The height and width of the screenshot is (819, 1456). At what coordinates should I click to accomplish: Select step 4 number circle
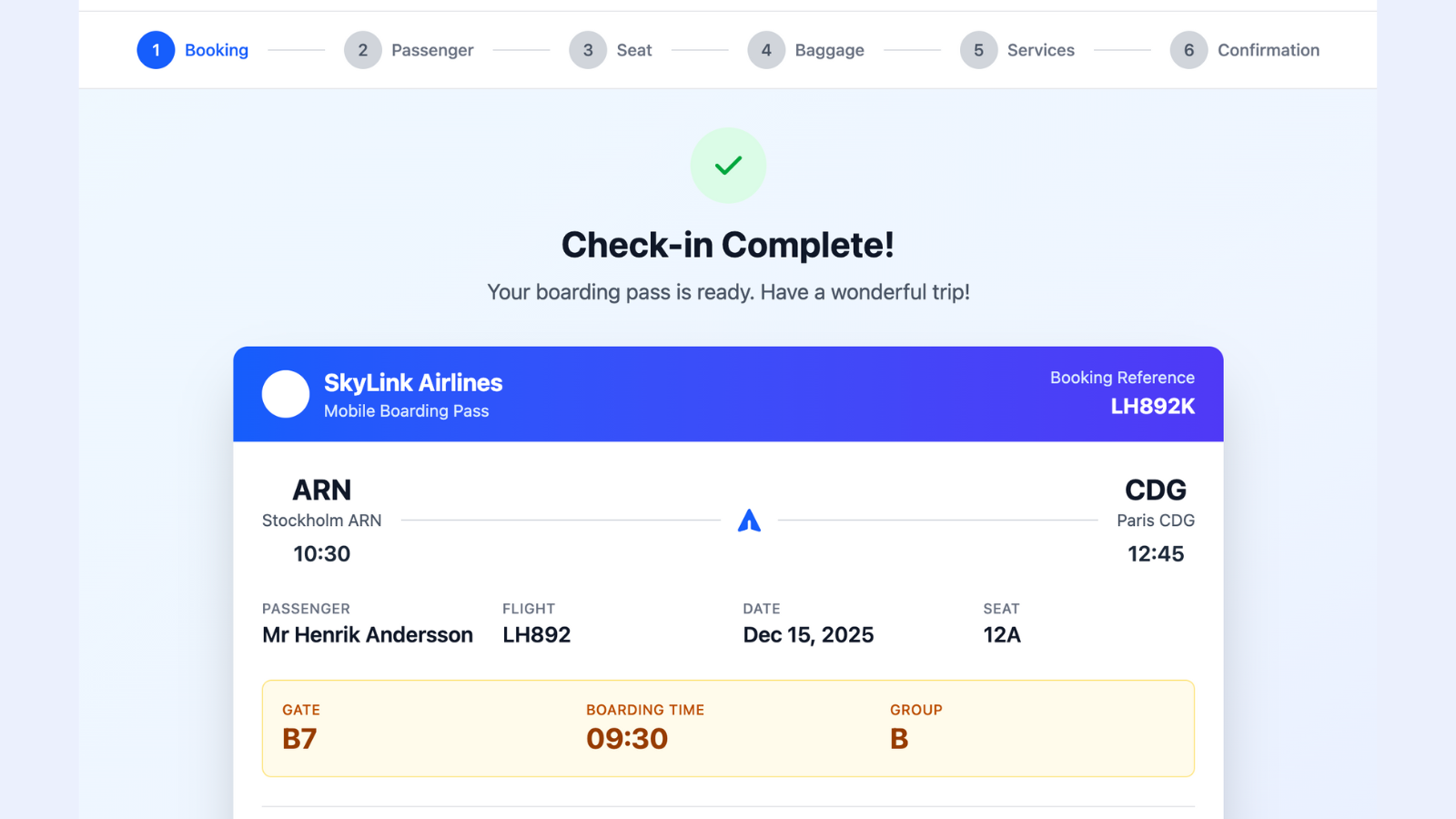pos(766,50)
